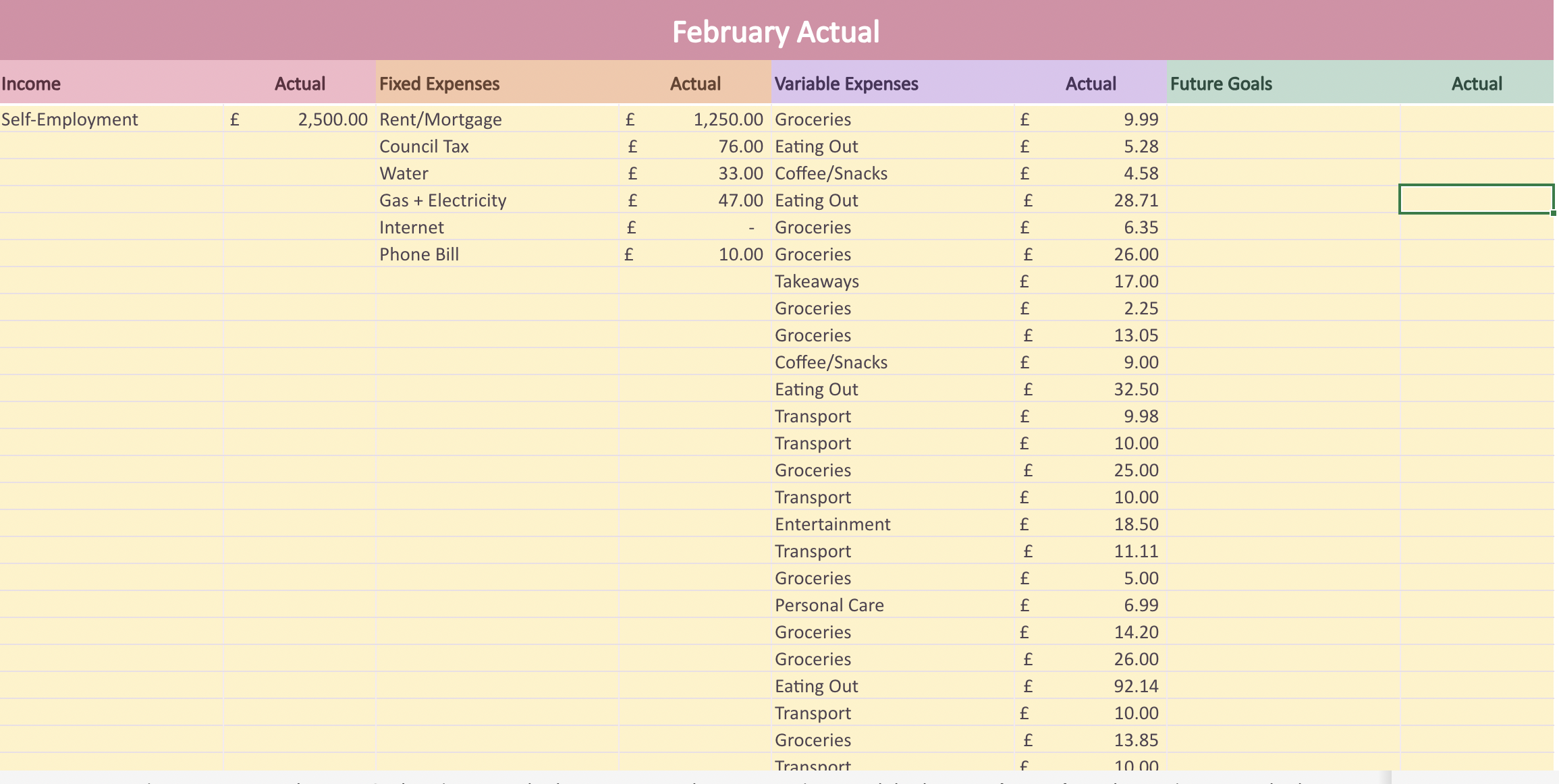Select the Actual header beside Fixed Expenses

695,84
